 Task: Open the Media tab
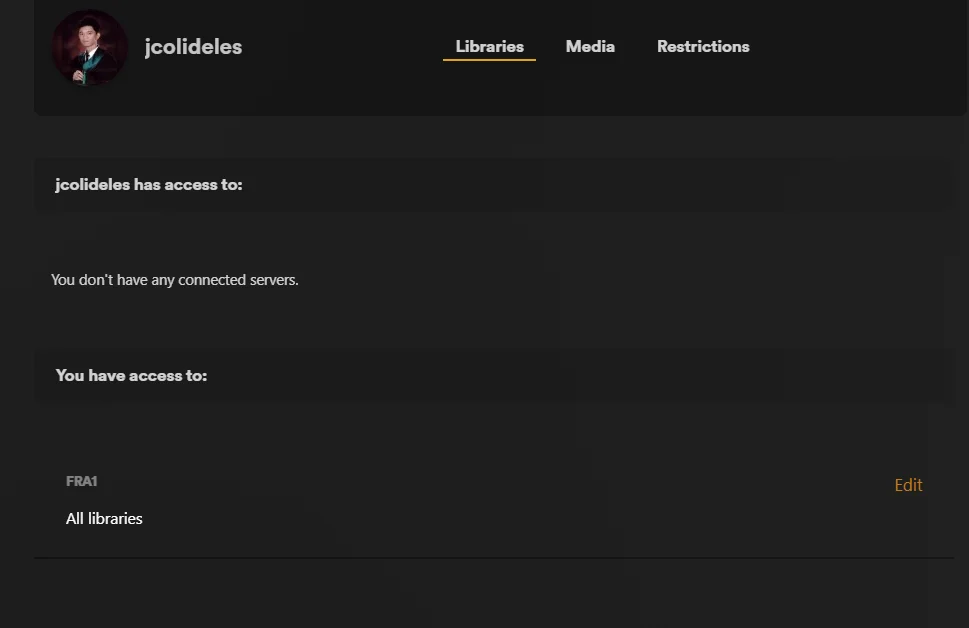pos(590,47)
